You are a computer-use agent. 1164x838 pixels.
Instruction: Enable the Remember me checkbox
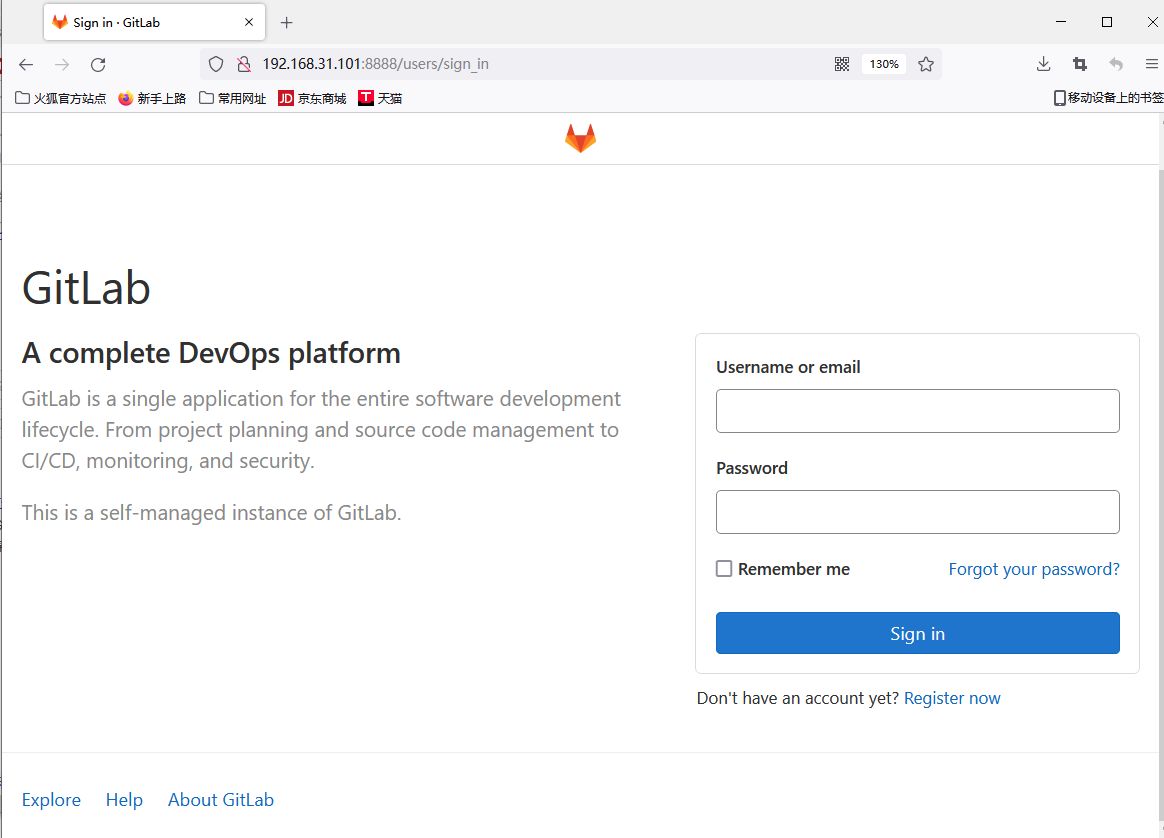pyautogui.click(x=723, y=568)
